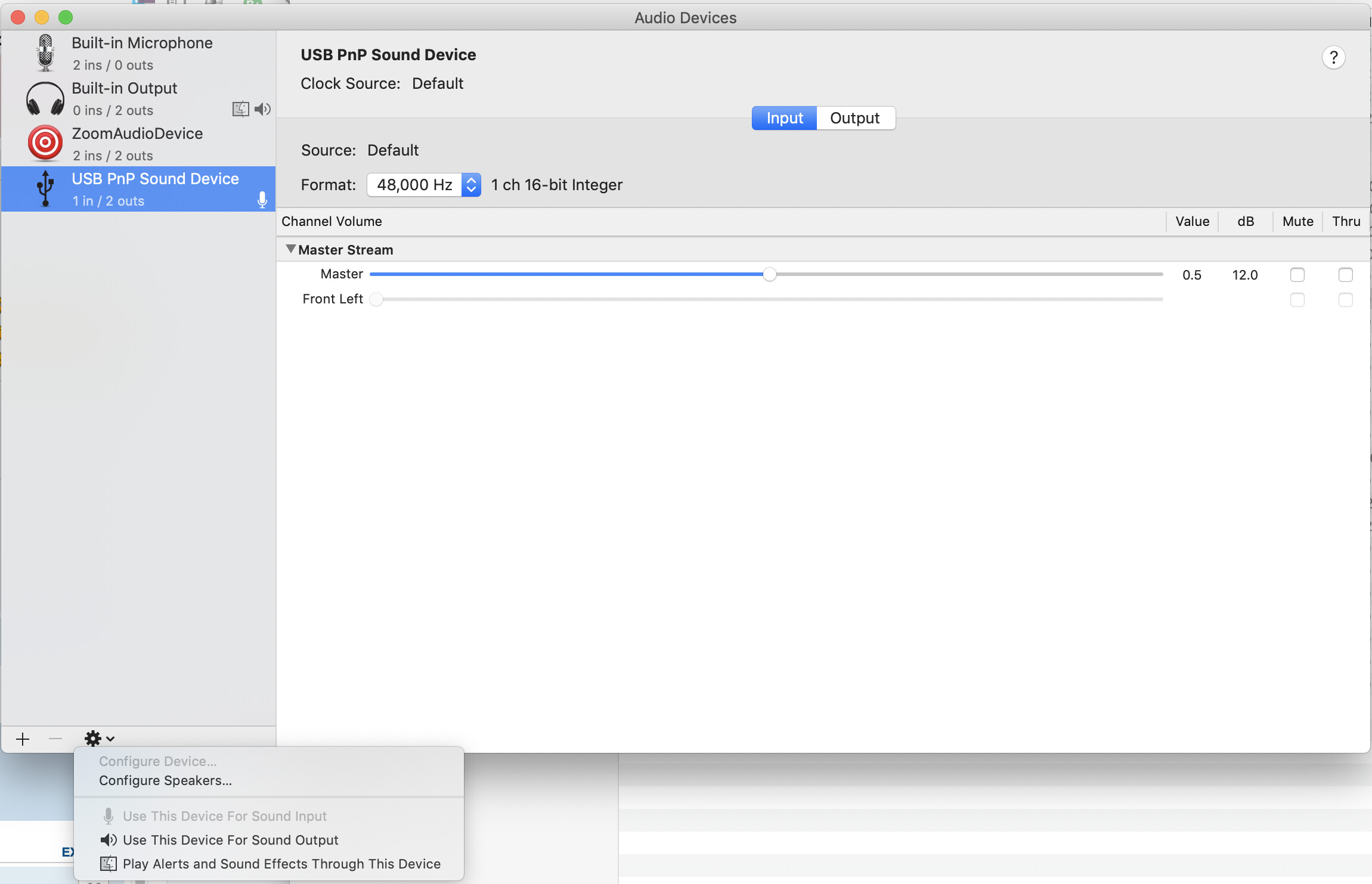Click the ZoomAudioDevice target icon
Image resolution: width=1372 pixels, height=884 pixels.
point(45,143)
